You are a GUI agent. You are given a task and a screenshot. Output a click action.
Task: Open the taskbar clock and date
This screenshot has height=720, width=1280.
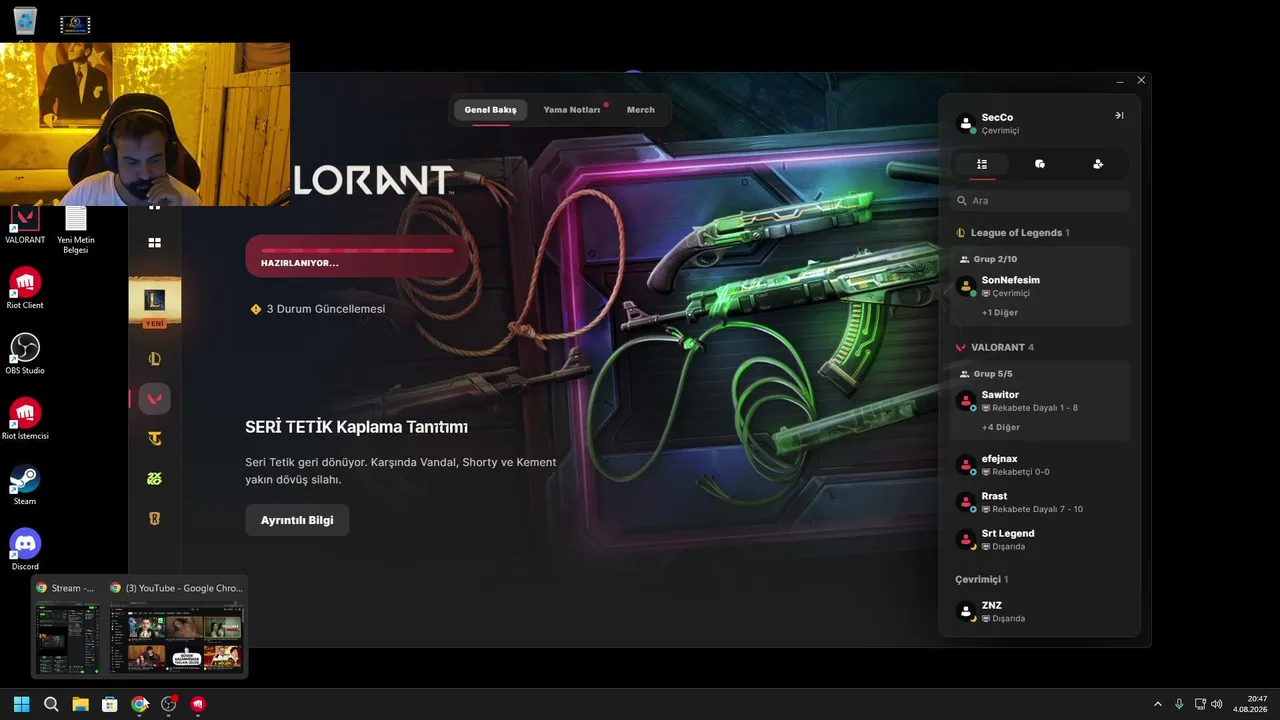pos(1250,704)
